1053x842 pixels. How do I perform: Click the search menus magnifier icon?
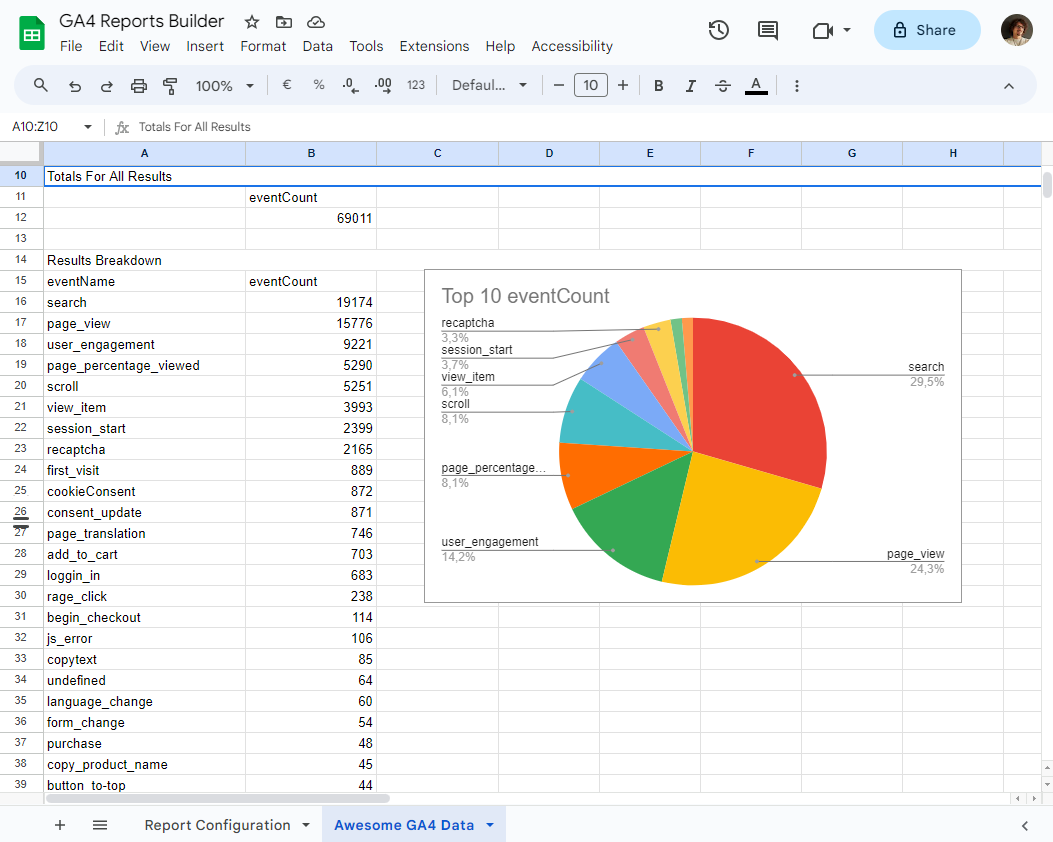41,86
